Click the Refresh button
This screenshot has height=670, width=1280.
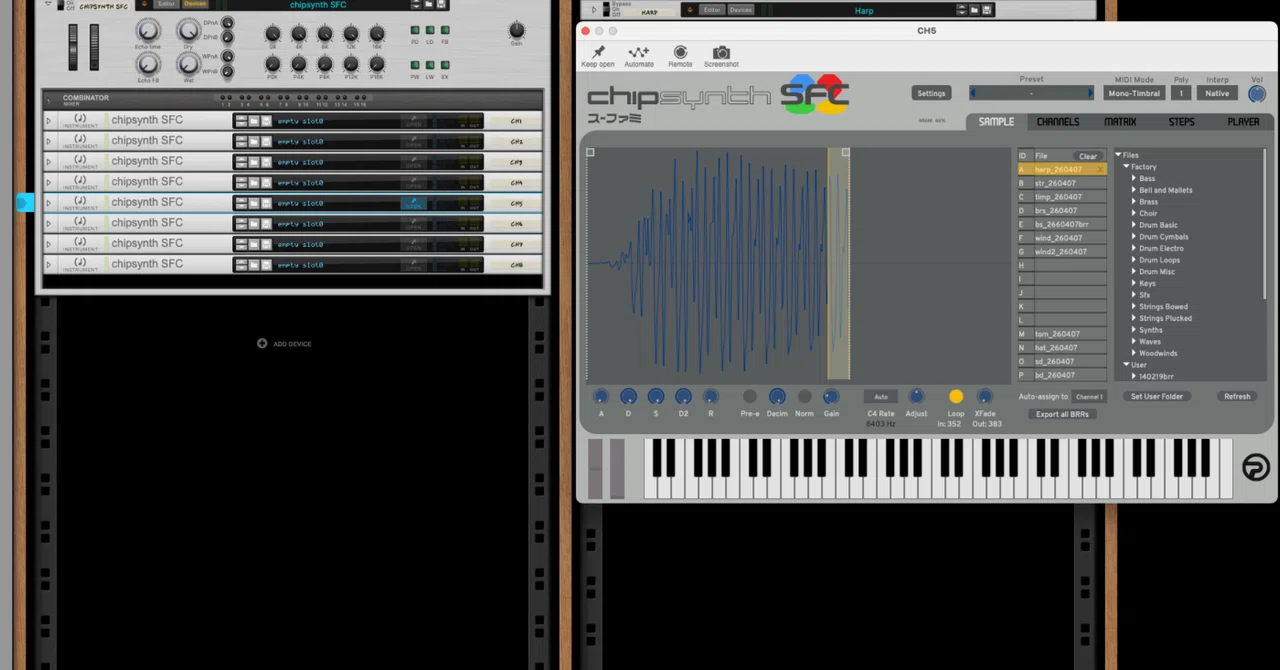[1237, 397]
